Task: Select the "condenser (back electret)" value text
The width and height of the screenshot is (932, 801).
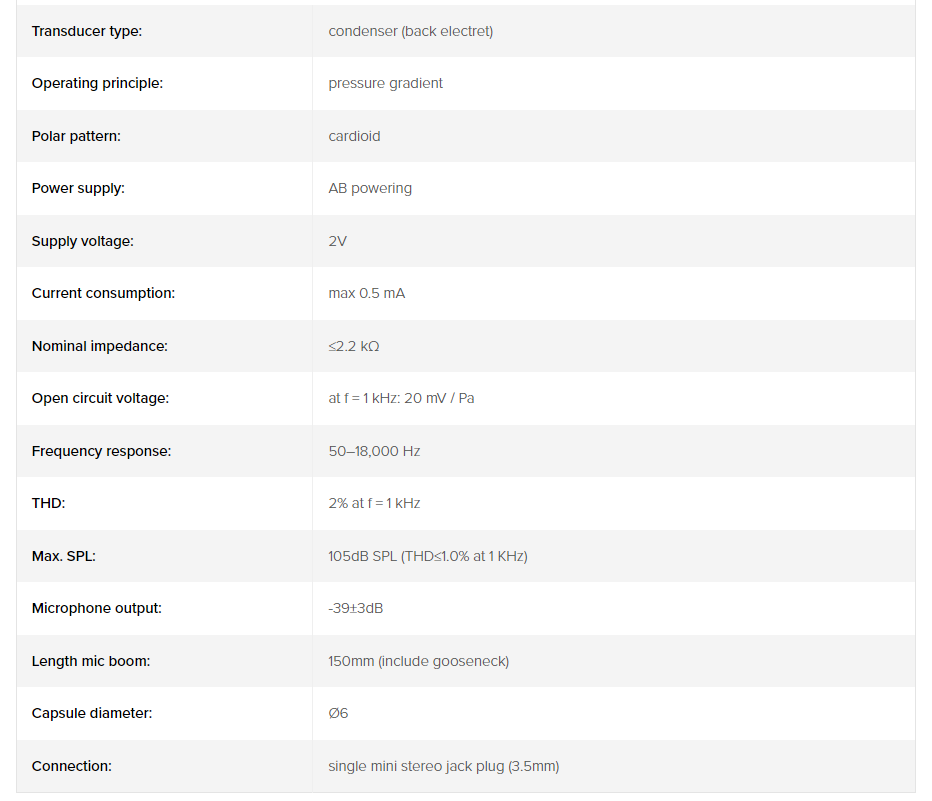Action: coord(410,31)
